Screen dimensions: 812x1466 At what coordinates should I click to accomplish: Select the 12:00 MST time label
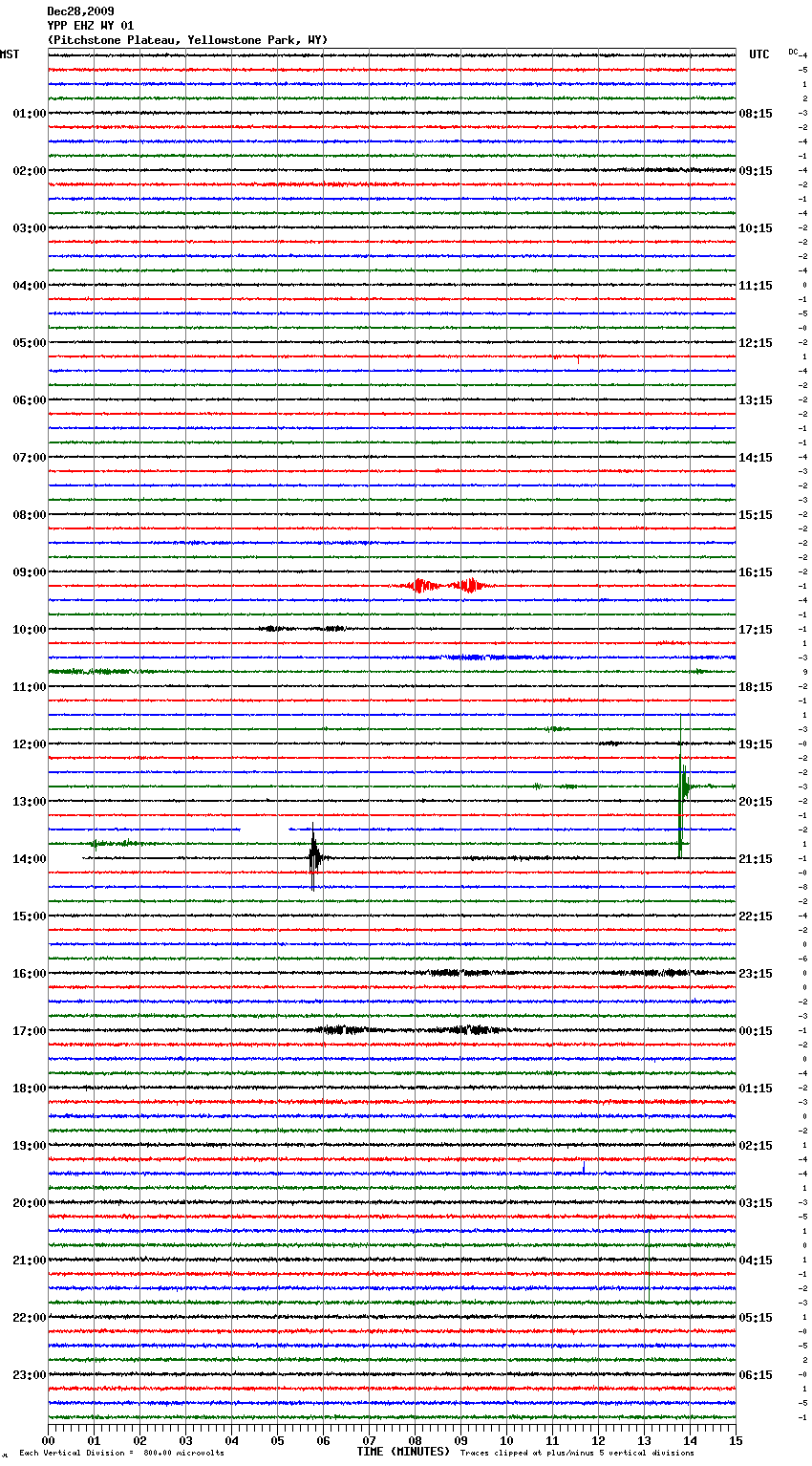tap(30, 744)
